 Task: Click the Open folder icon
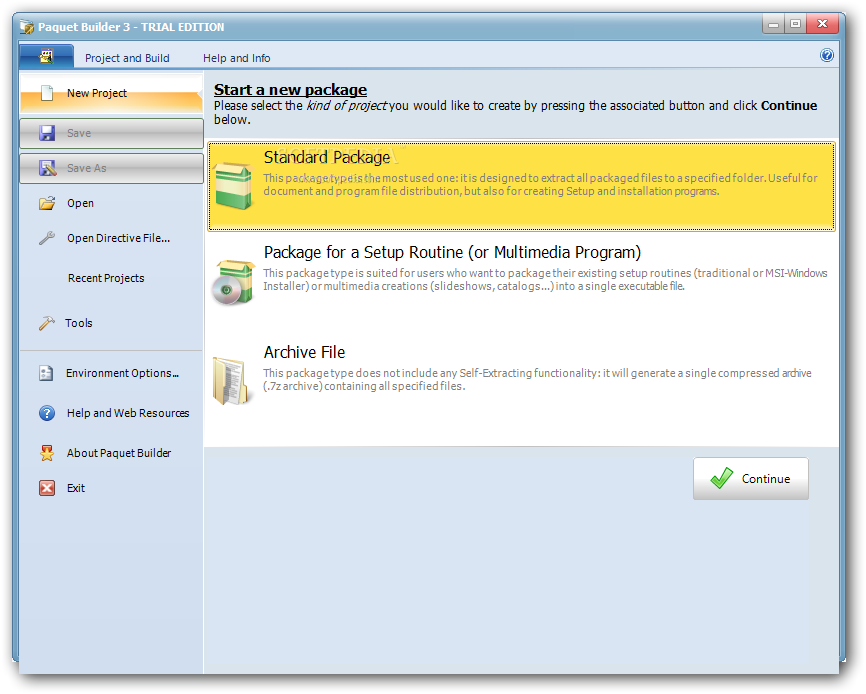[47, 203]
